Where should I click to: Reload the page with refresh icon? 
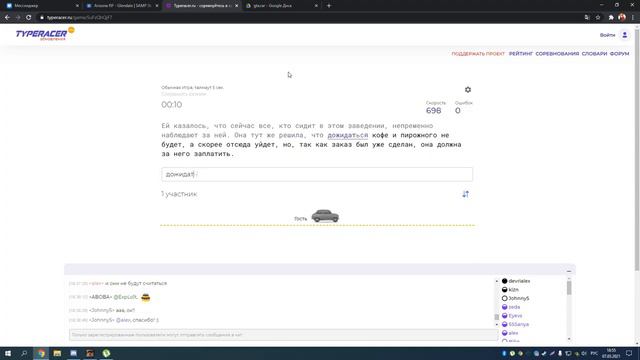tap(29, 18)
